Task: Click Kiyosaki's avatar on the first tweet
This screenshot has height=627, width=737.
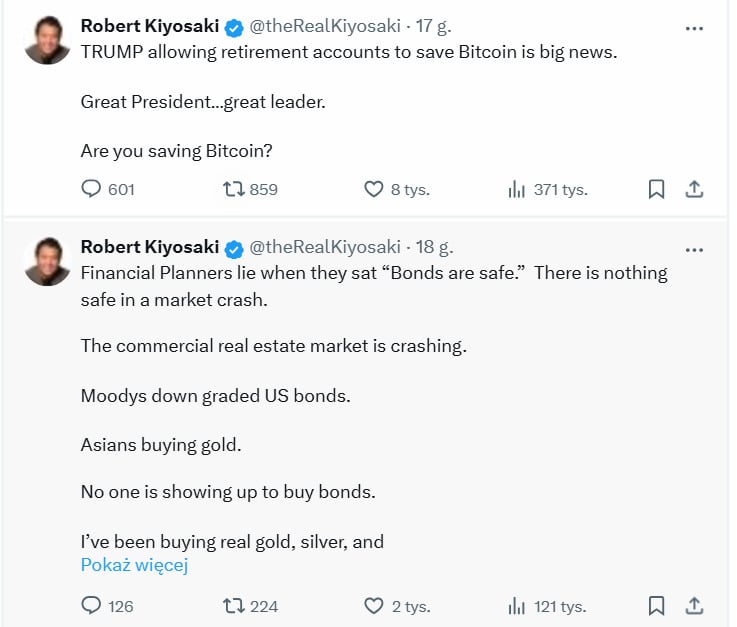Action: (x=46, y=40)
